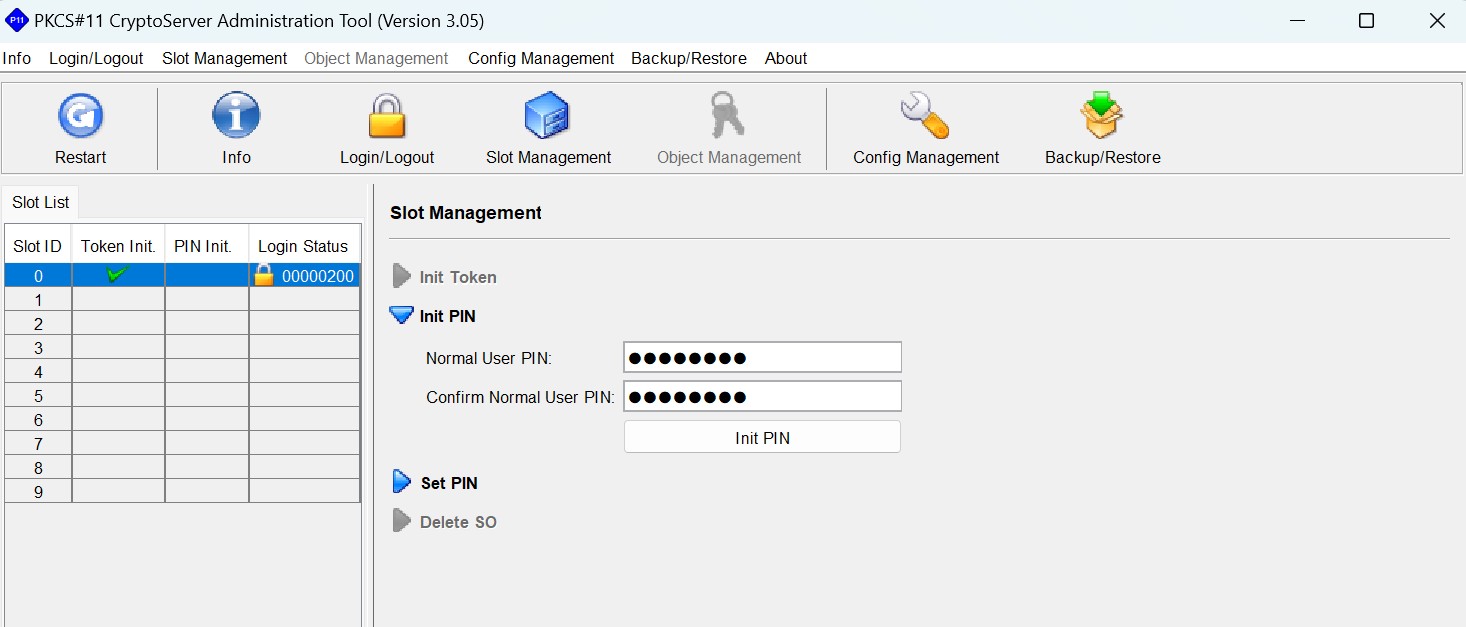
Task: Click the Init PIN button
Action: [762, 437]
